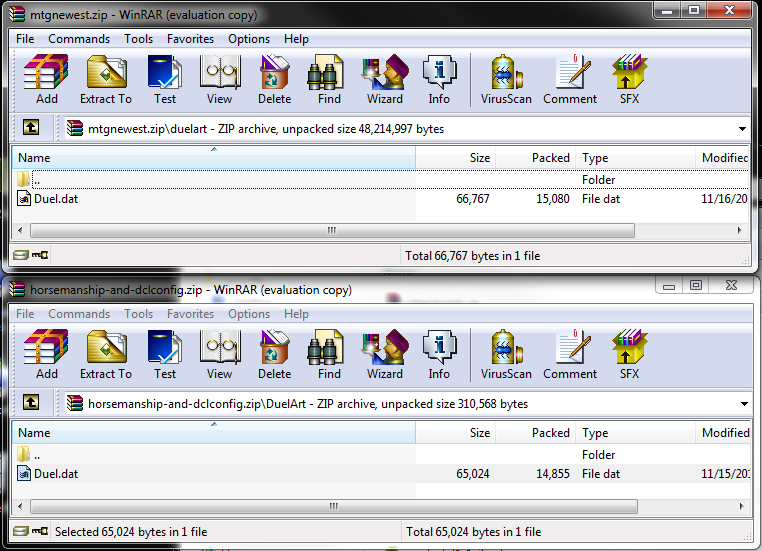Click Delete icon in horsemanship-and-dclconfig.zip window
Screen dimensions: 762x551
[x=274, y=355]
